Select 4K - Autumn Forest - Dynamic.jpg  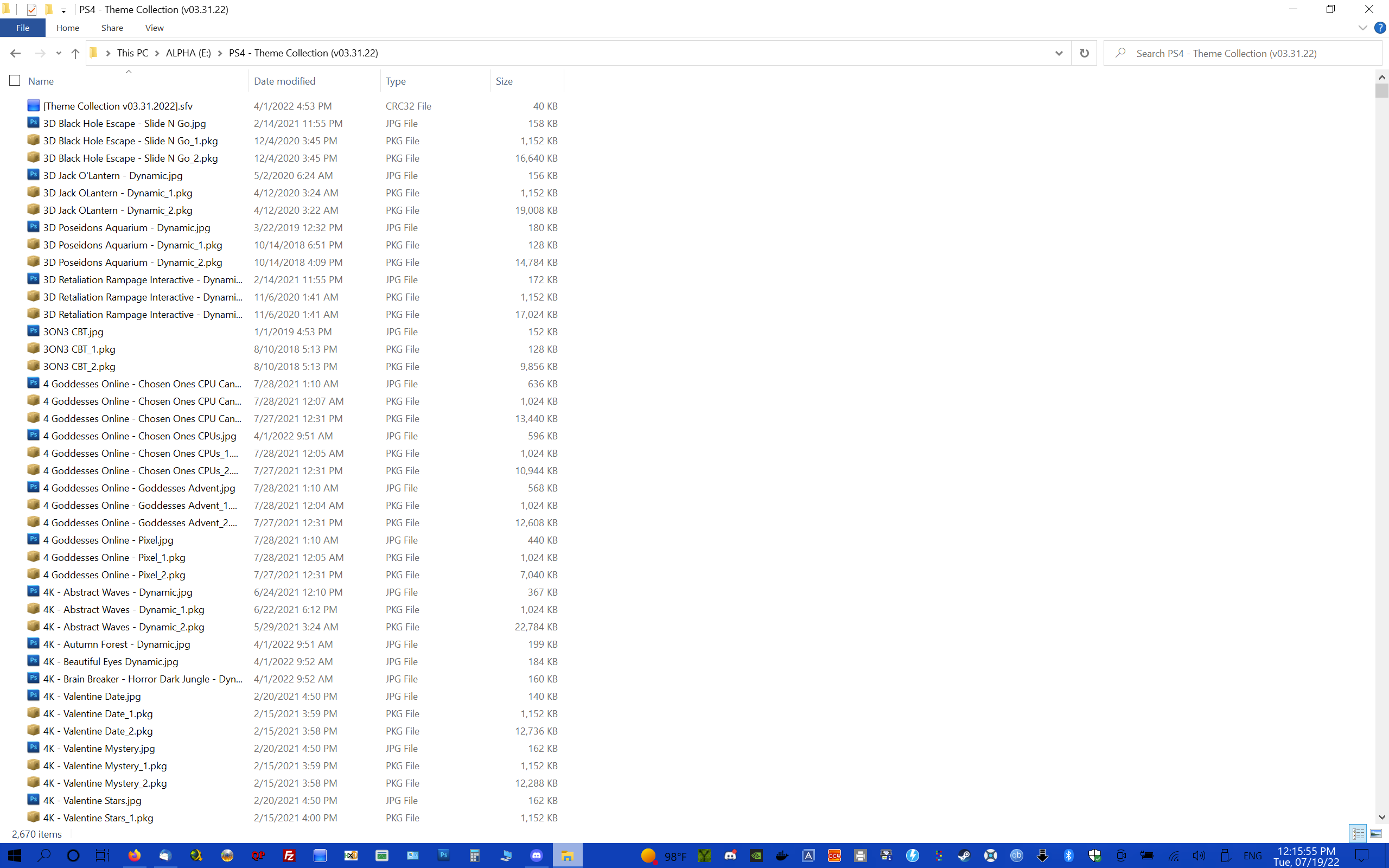[117, 644]
